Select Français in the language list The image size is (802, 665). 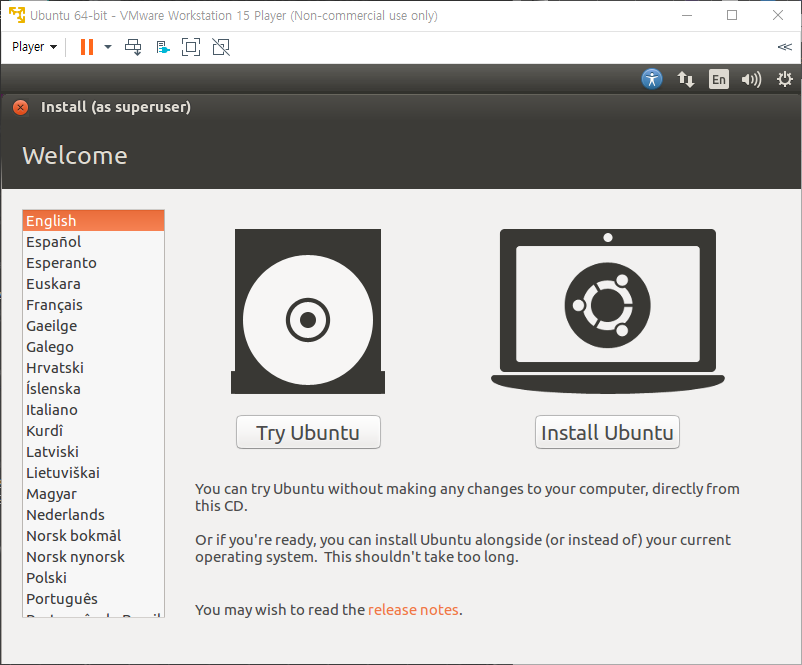tap(94, 304)
